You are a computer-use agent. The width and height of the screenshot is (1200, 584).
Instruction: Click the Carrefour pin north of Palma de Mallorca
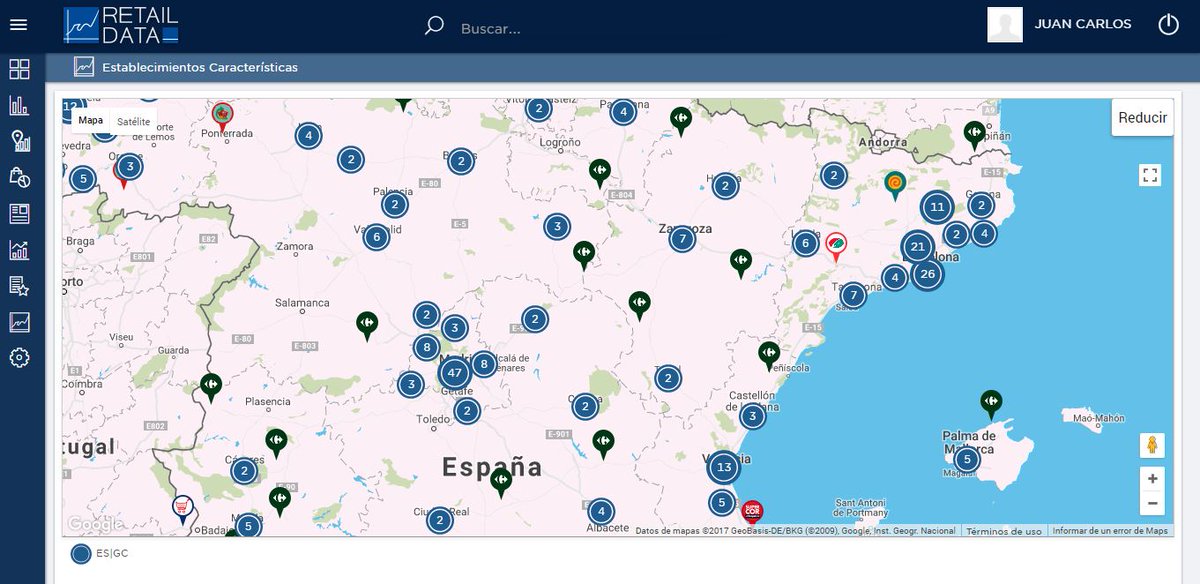coord(991,404)
